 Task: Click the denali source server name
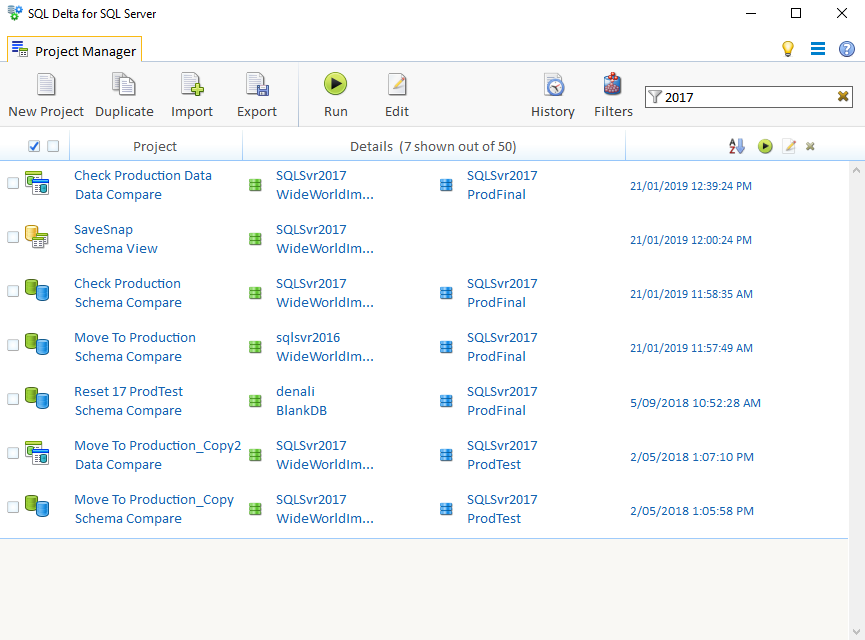(x=296, y=392)
